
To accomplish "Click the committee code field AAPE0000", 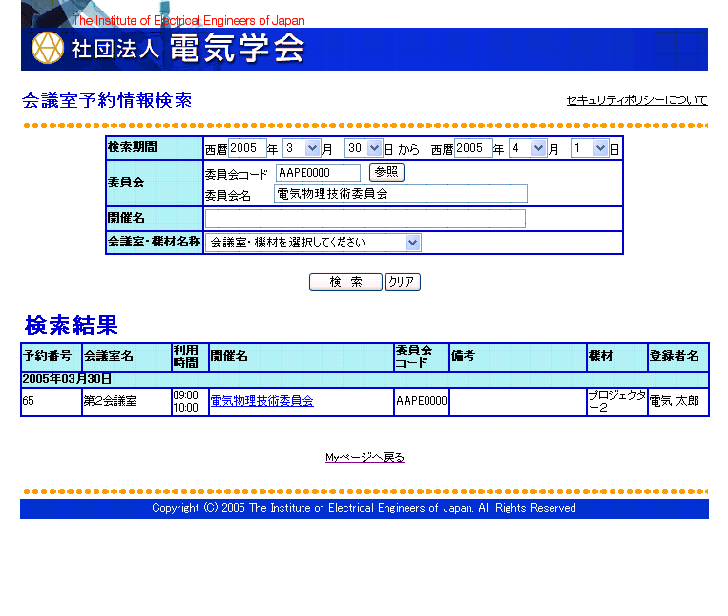I will (318, 173).
